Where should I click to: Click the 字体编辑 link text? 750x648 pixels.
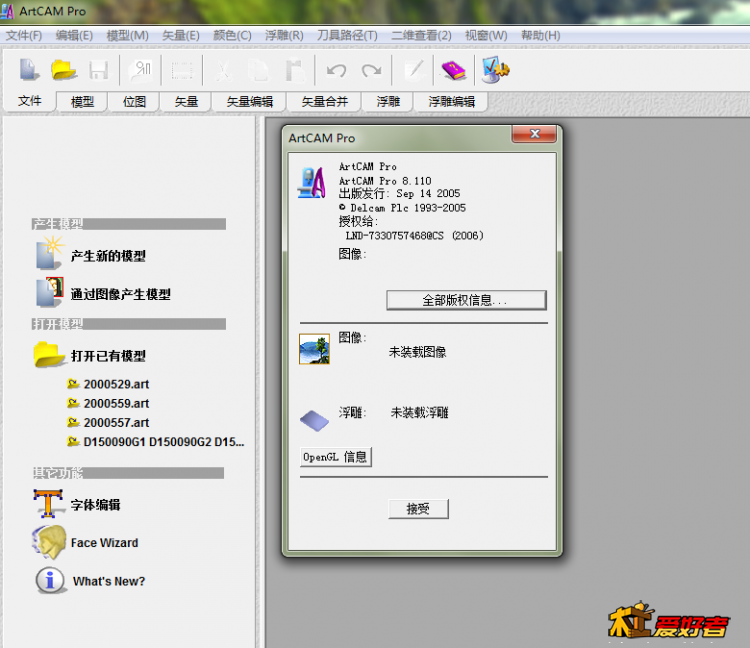96,505
